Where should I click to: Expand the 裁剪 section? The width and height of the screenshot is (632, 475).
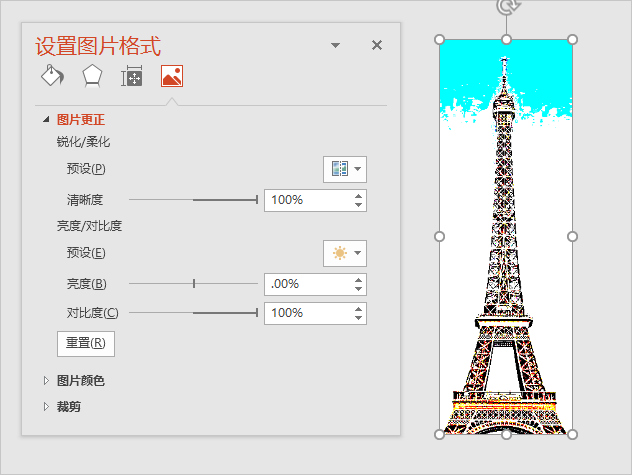point(46,407)
